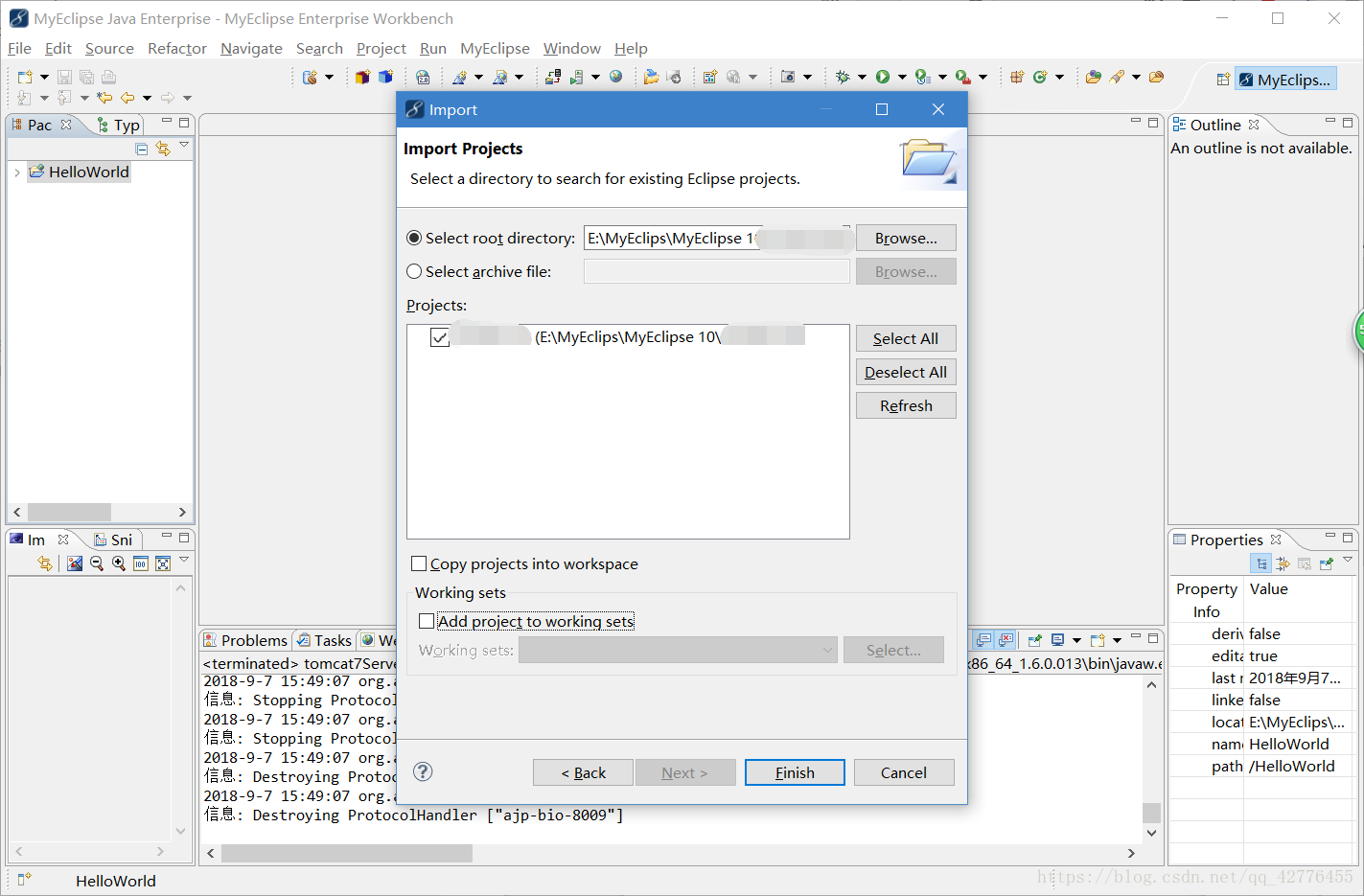Viewport: 1364px width, 896px height.
Task: Click the Pin Console icon
Action: [1034, 639]
